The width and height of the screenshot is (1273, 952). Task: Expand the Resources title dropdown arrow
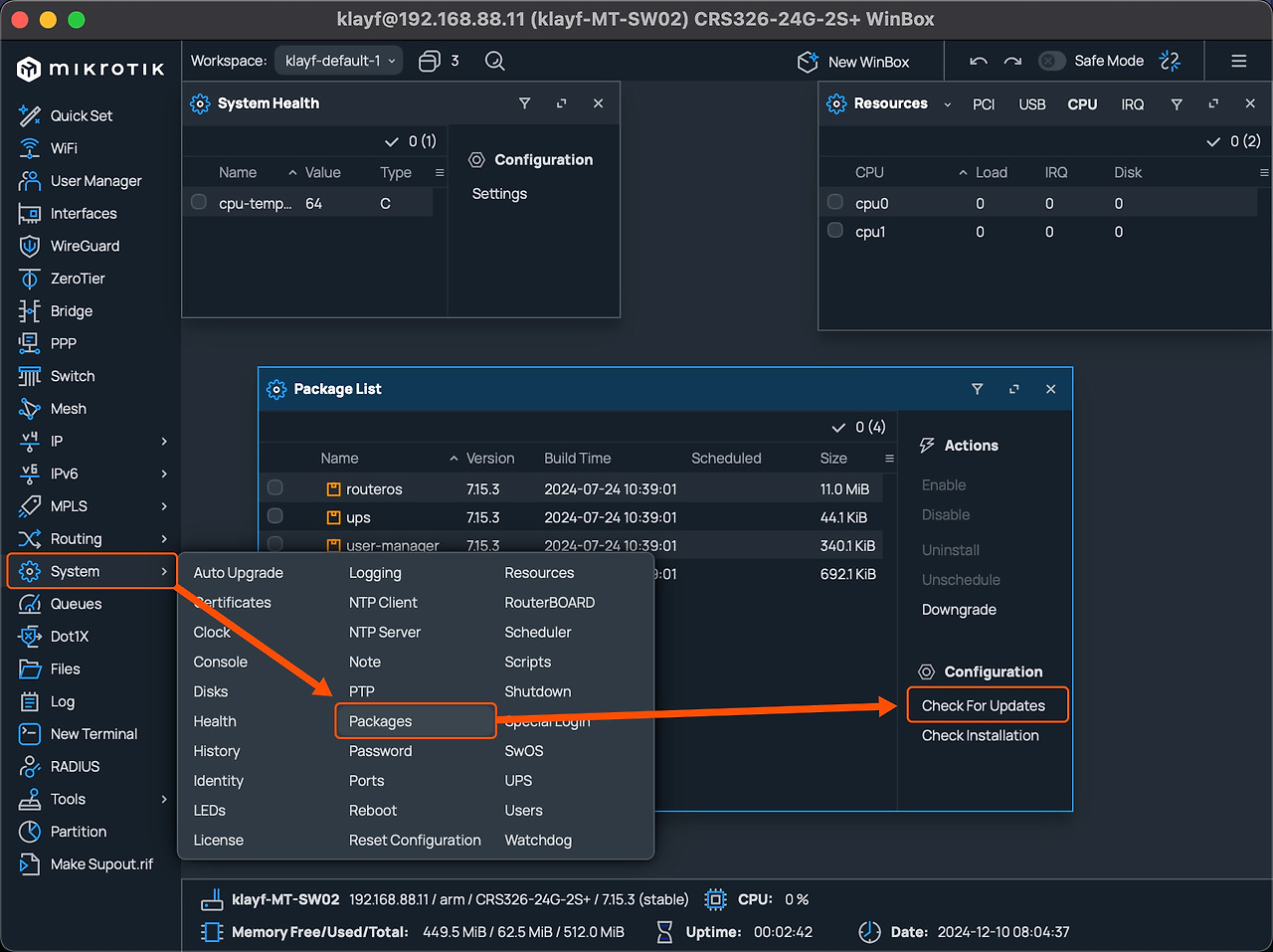click(948, 104)
